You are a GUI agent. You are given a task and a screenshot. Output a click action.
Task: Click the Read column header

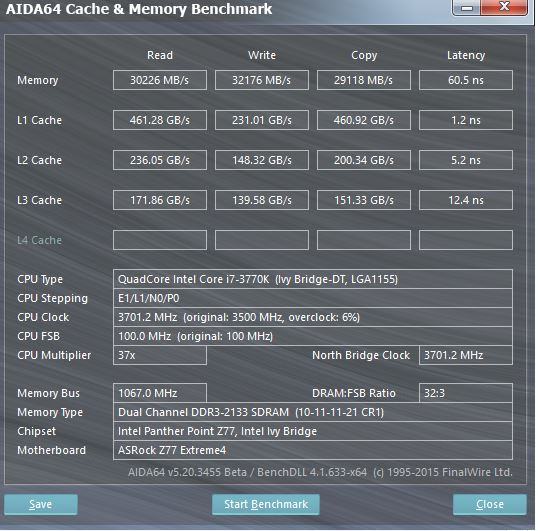(x=160, y=55)
